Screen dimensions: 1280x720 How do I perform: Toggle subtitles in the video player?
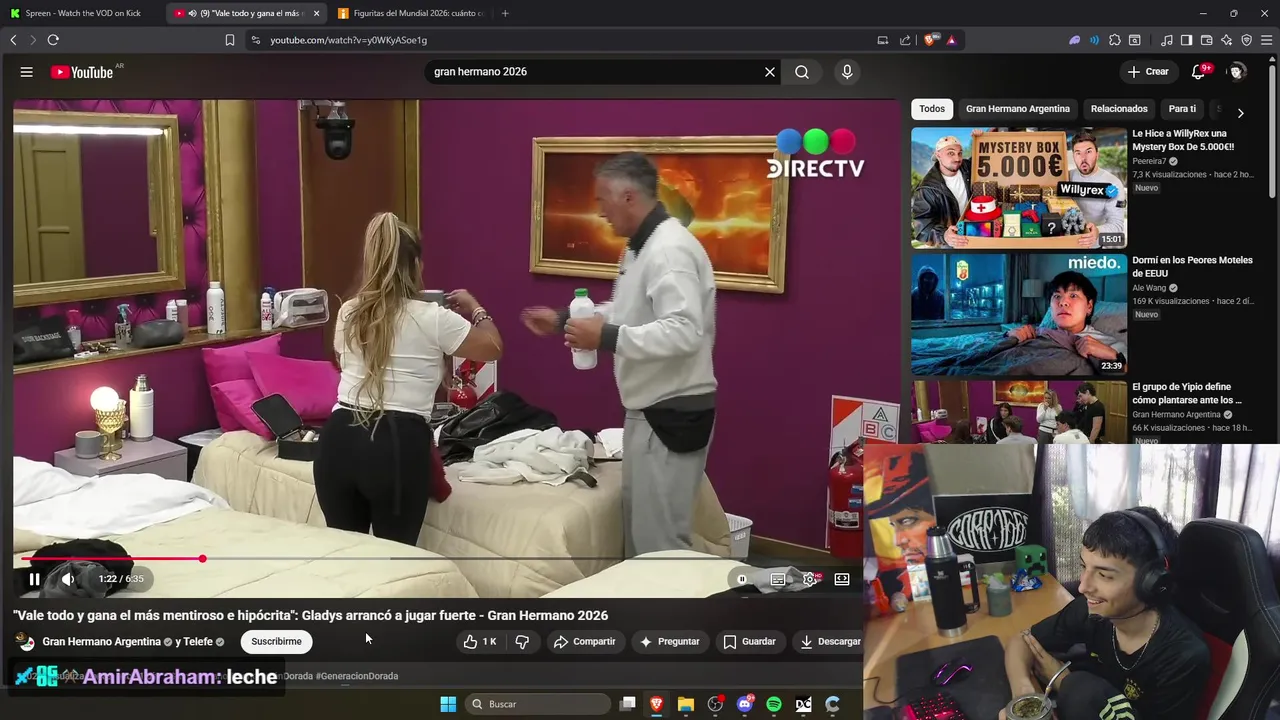pyautogui.click(x=777, y=579)
